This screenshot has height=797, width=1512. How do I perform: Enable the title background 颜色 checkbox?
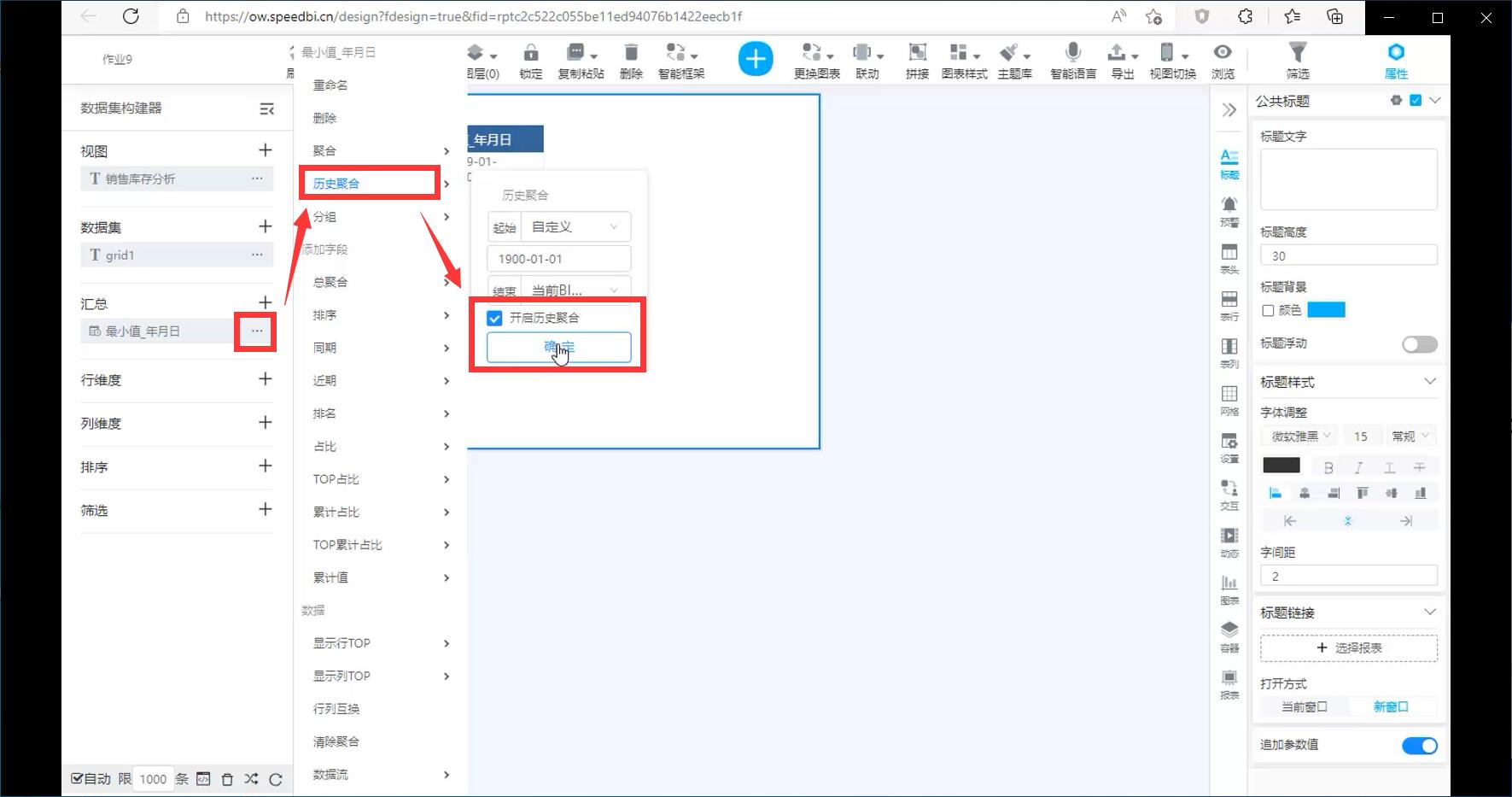[1268, 310]
